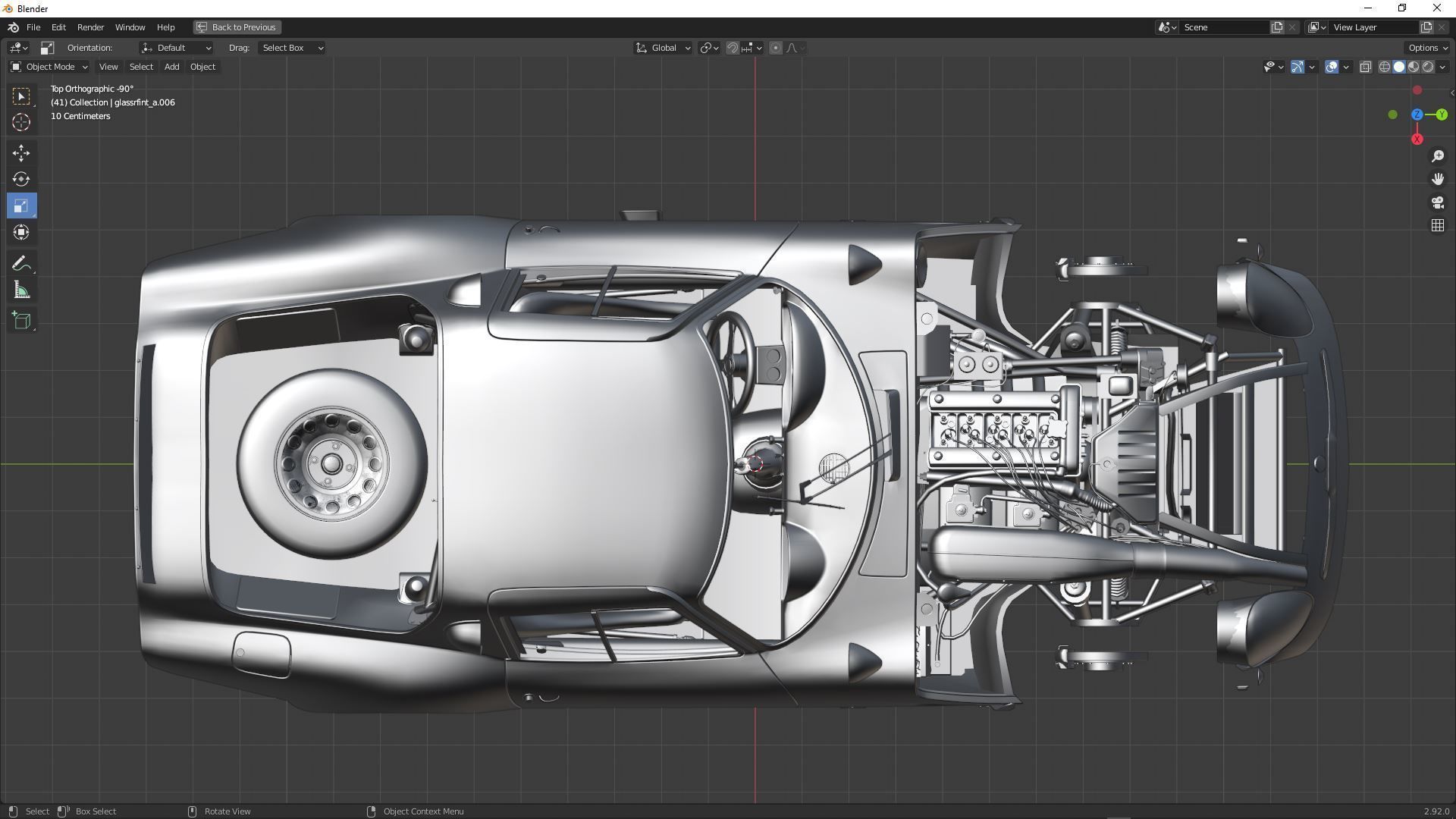Image resolution: width=1456 pixels, height=819 pixels.
Task: Toggle viewport overlays display
Action: tap(1332, 67)
